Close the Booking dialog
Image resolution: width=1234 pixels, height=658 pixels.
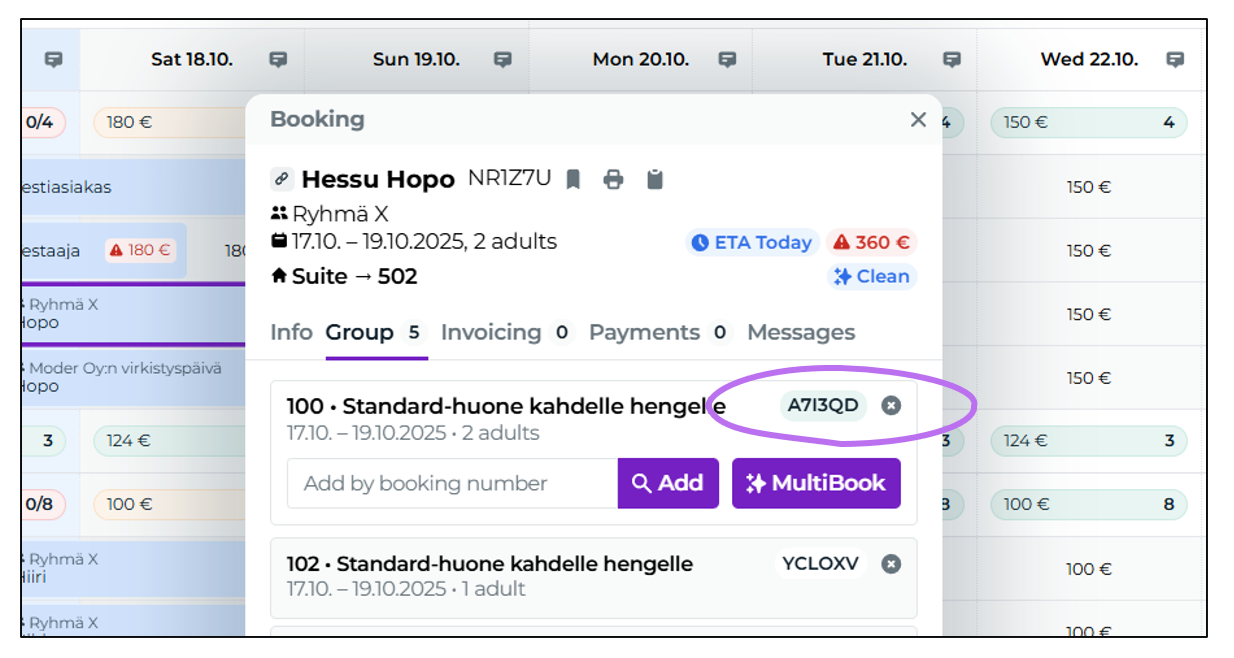point(918,120)
